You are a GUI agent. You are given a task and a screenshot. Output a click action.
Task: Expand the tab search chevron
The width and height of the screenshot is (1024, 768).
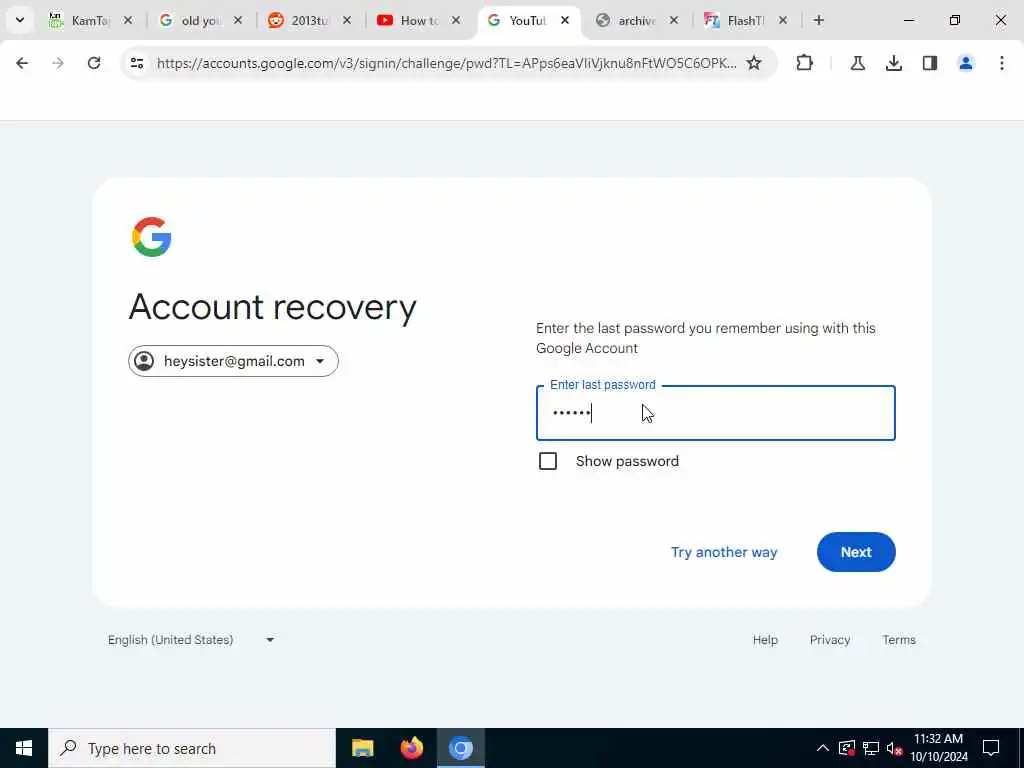click(20, 20)
